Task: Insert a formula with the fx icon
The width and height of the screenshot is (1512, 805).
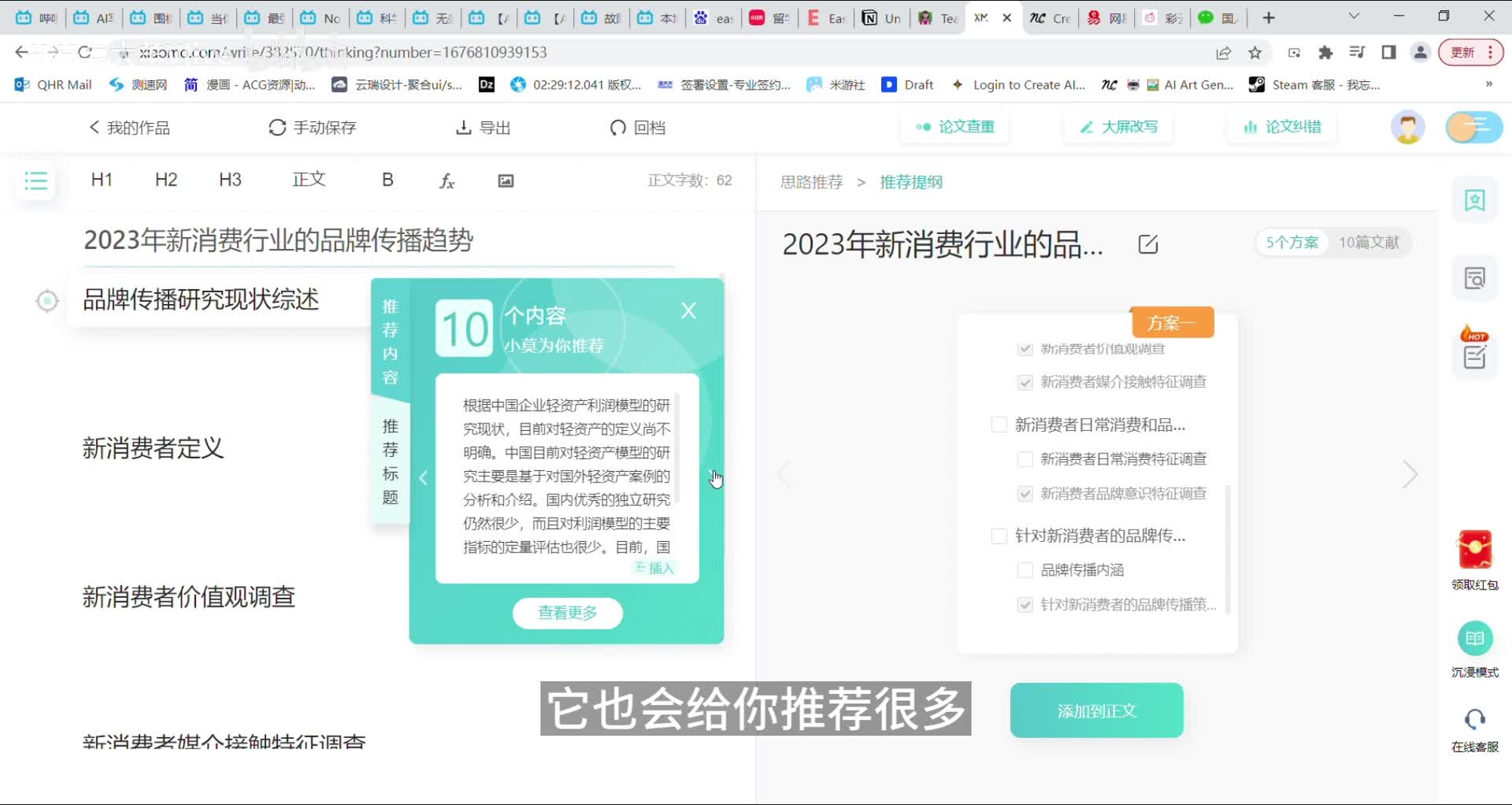Action: (447, 181)
